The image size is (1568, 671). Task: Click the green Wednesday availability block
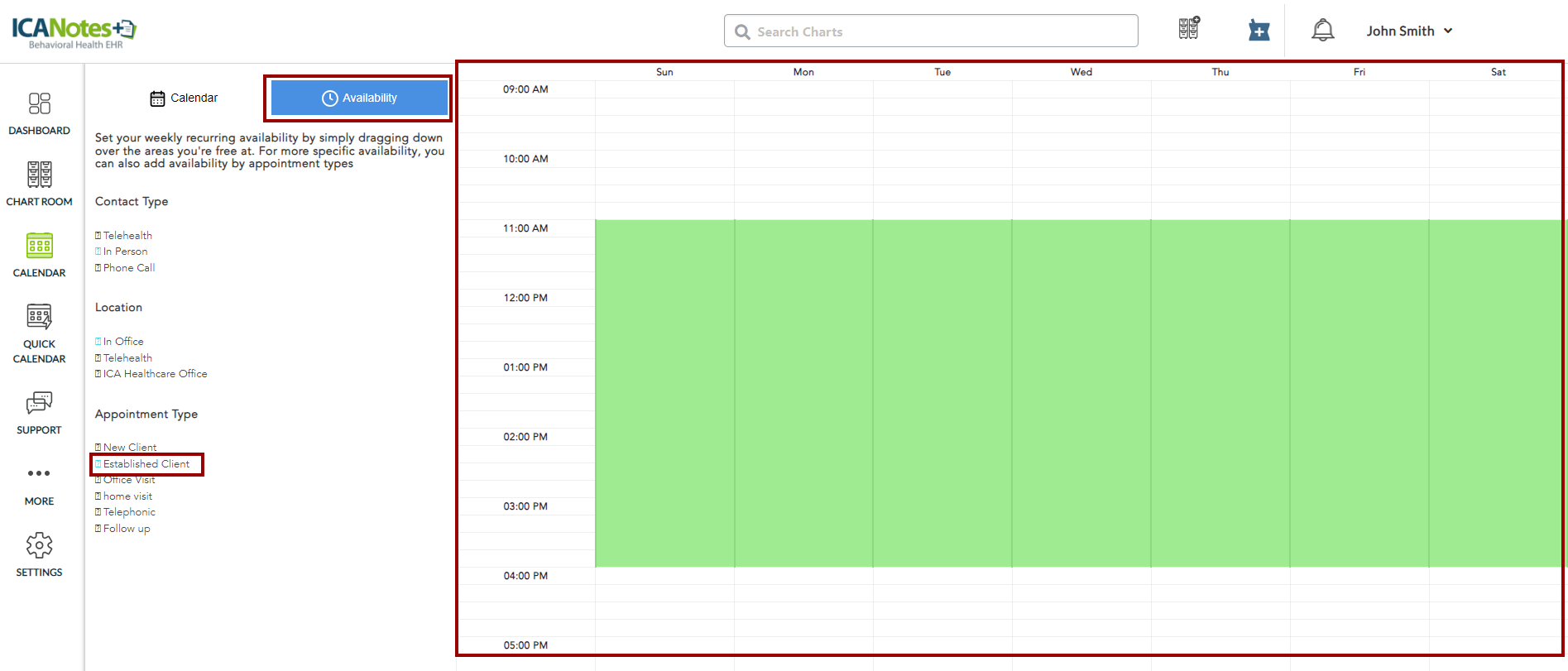(x=1081, y=393)
